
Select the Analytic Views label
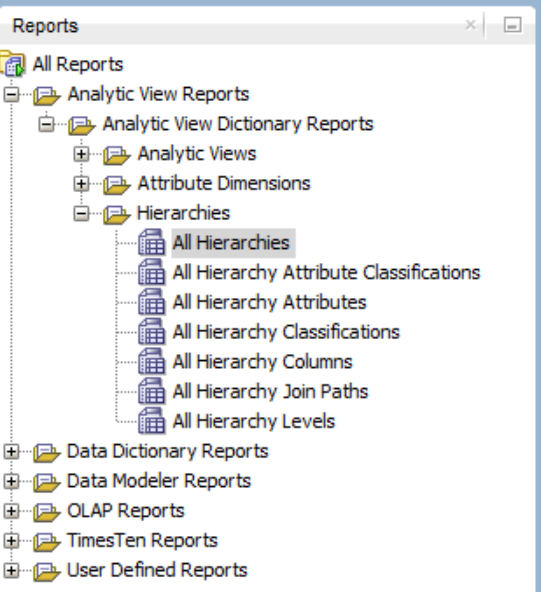(197, 154)
